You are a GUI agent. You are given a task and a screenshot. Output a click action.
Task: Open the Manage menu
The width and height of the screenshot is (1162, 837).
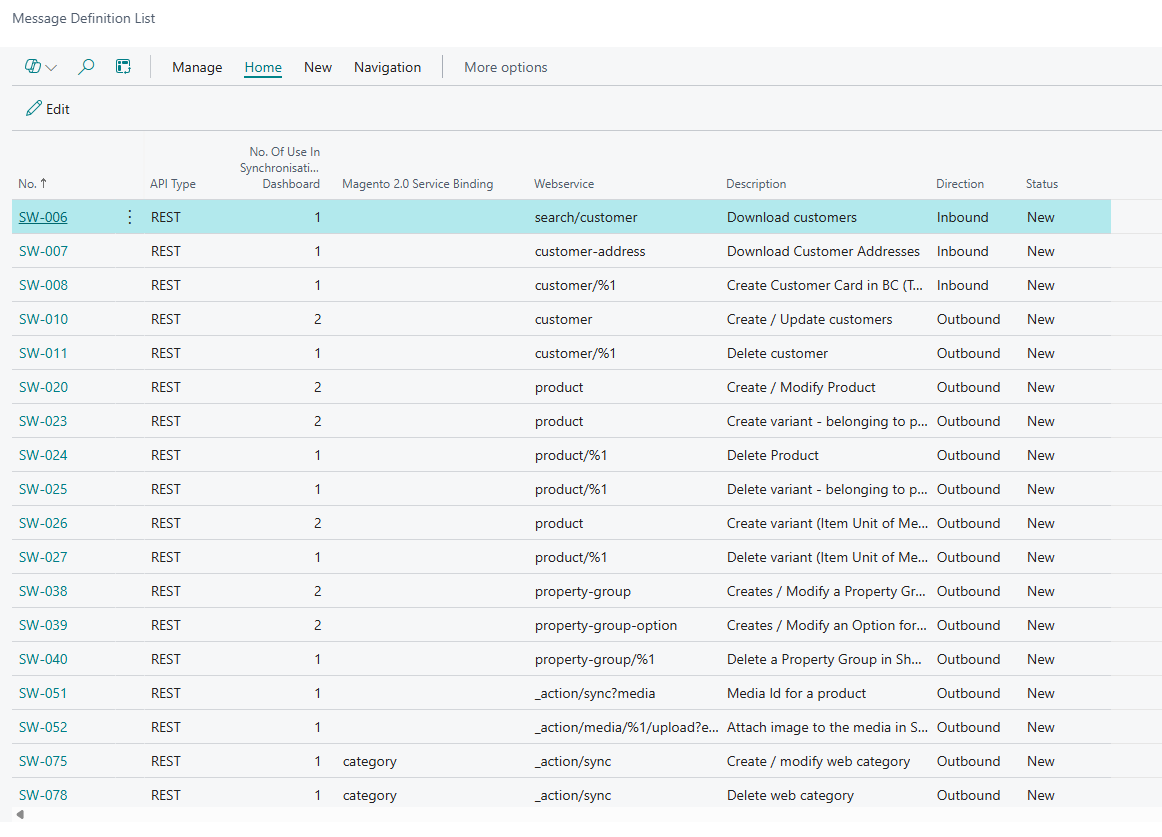[x=197, y=67]
